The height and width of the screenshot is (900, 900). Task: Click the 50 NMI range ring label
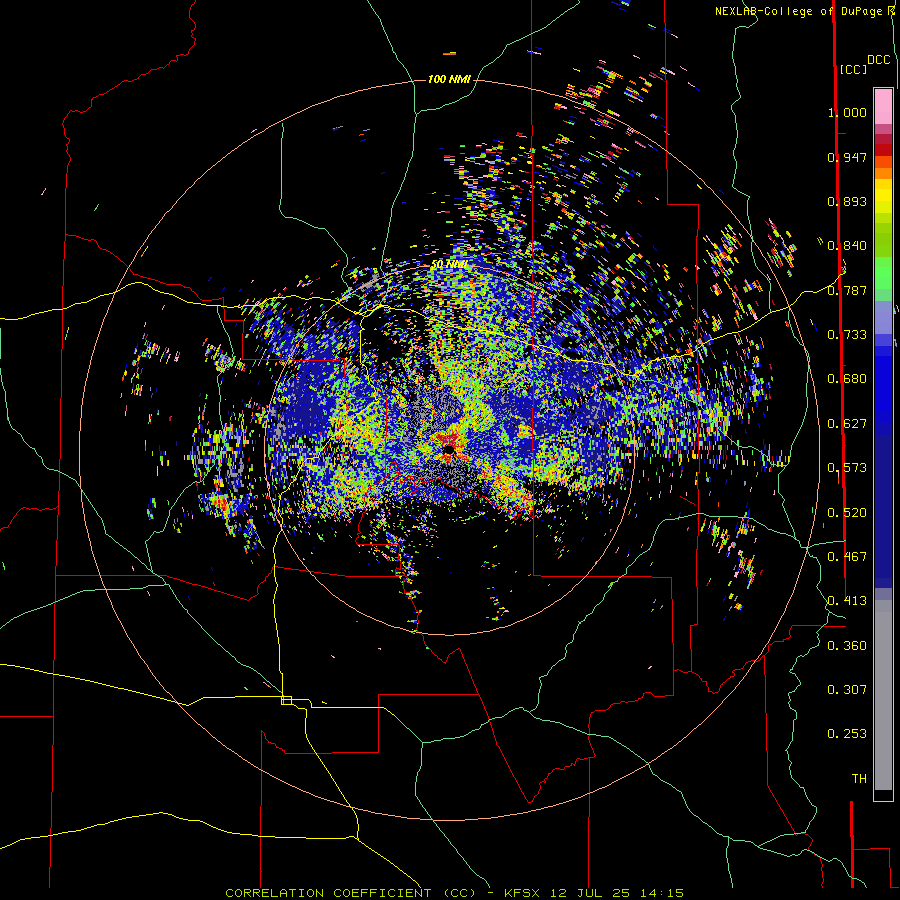pos(449,265)
